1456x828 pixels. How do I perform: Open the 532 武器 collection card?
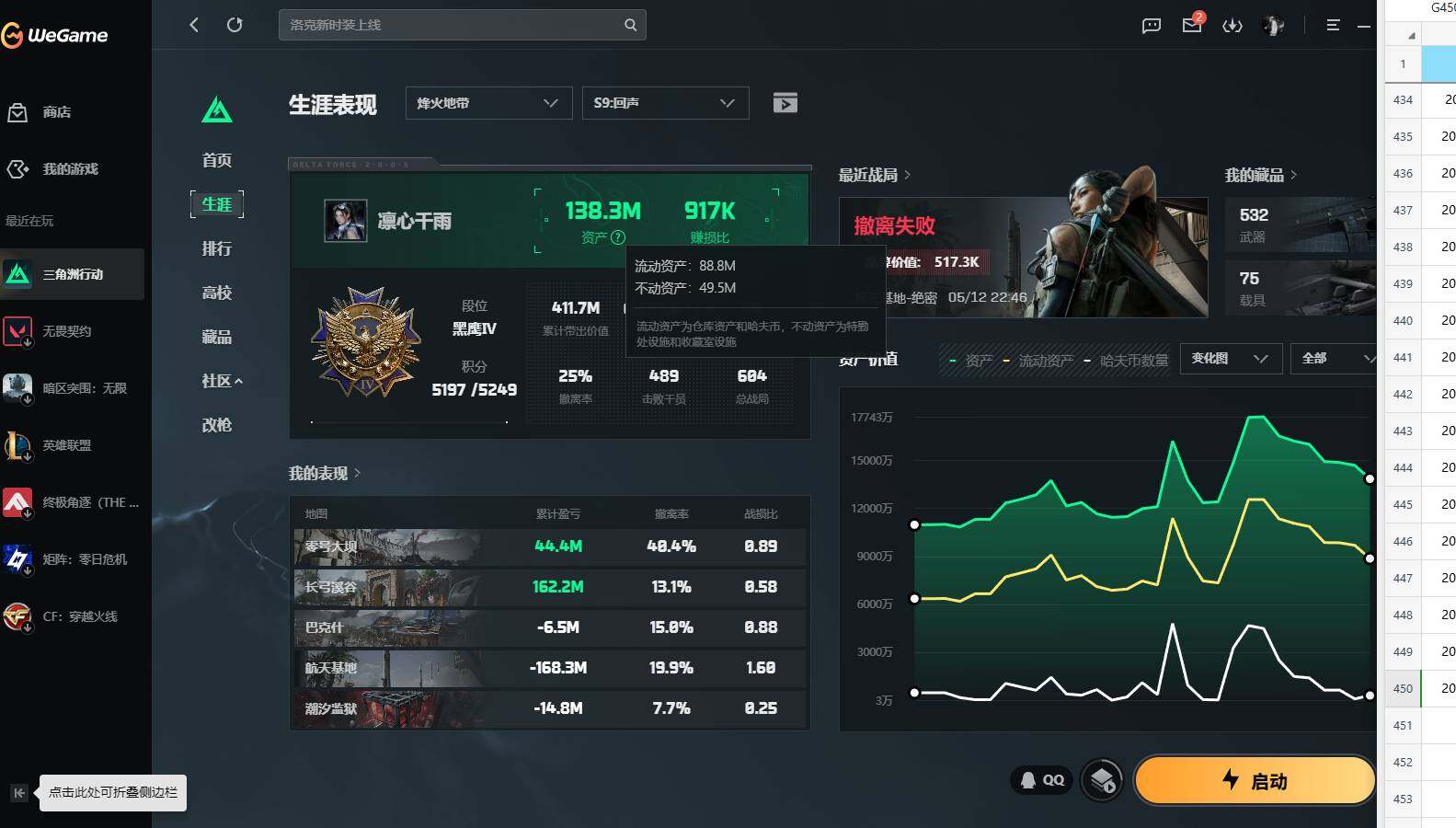[1301, 224]
